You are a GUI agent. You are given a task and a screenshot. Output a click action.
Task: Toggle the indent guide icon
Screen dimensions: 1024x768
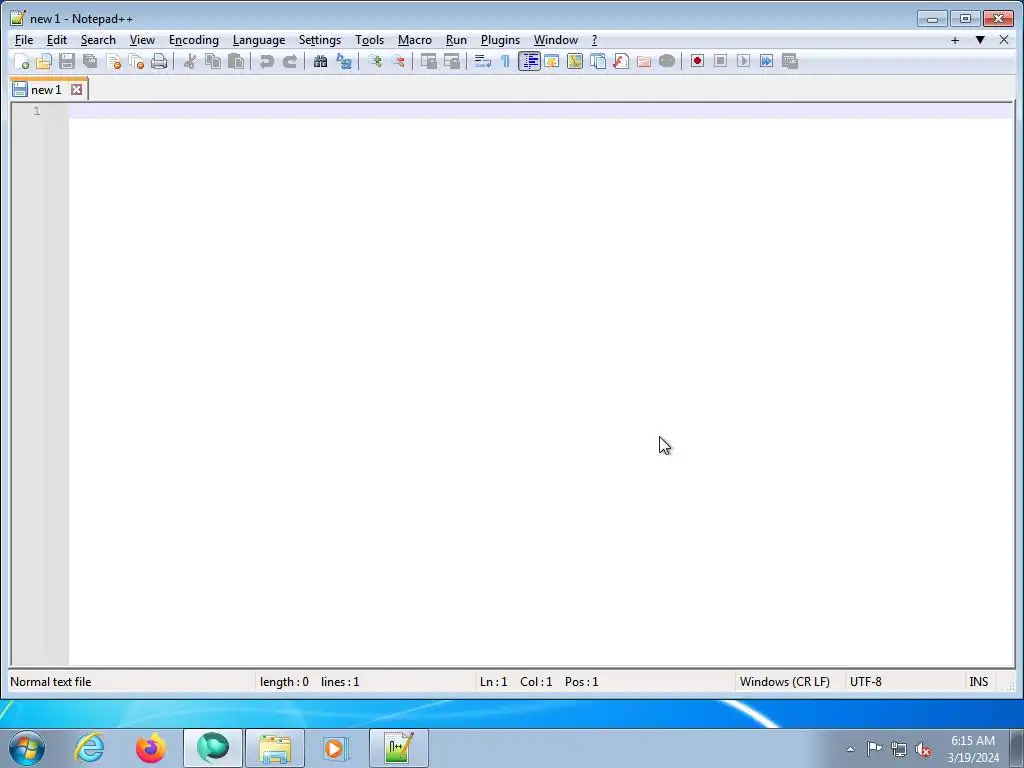coord(529,61)
